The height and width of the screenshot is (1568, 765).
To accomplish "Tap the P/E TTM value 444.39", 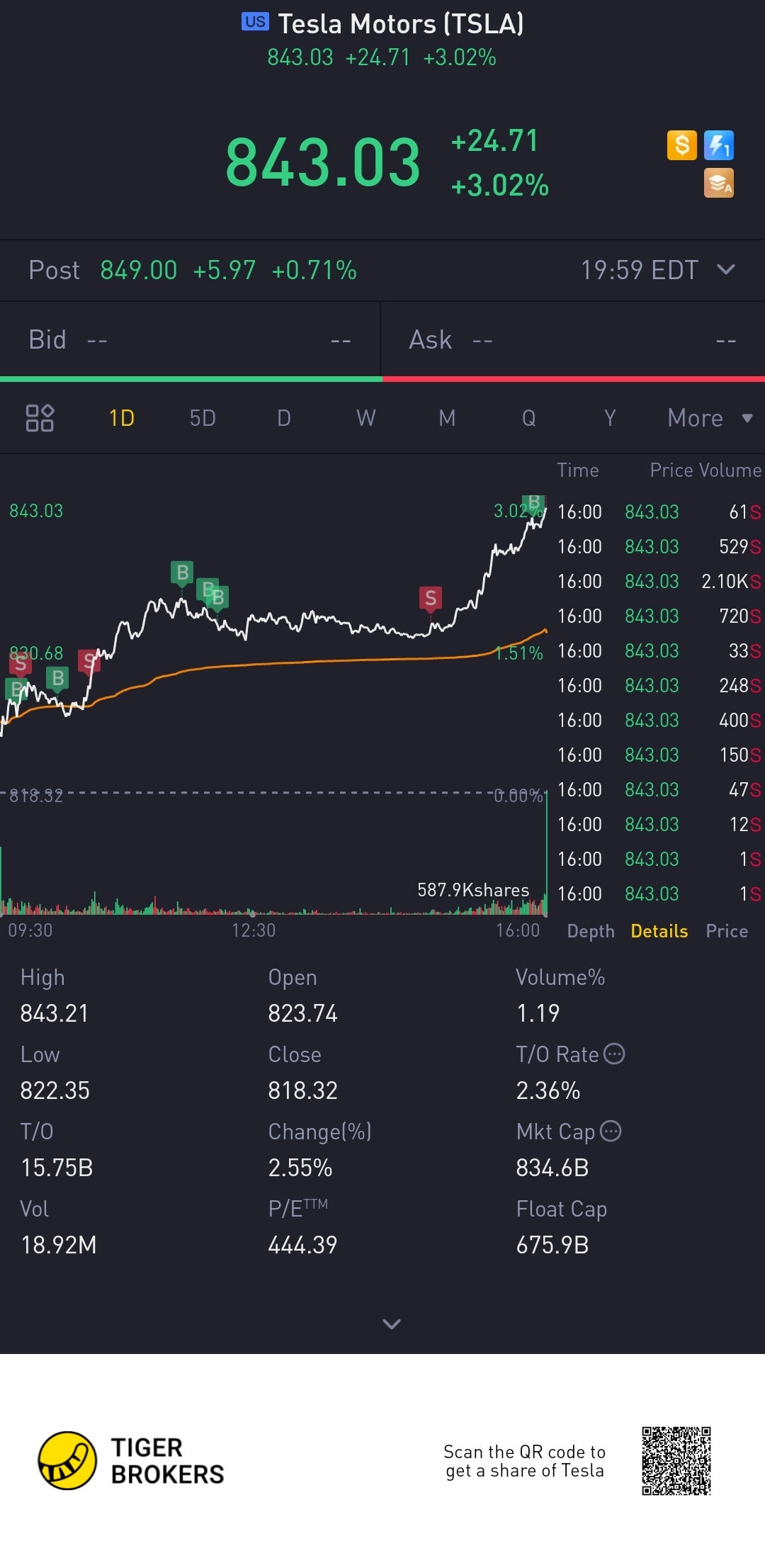I will (302, 1245).
